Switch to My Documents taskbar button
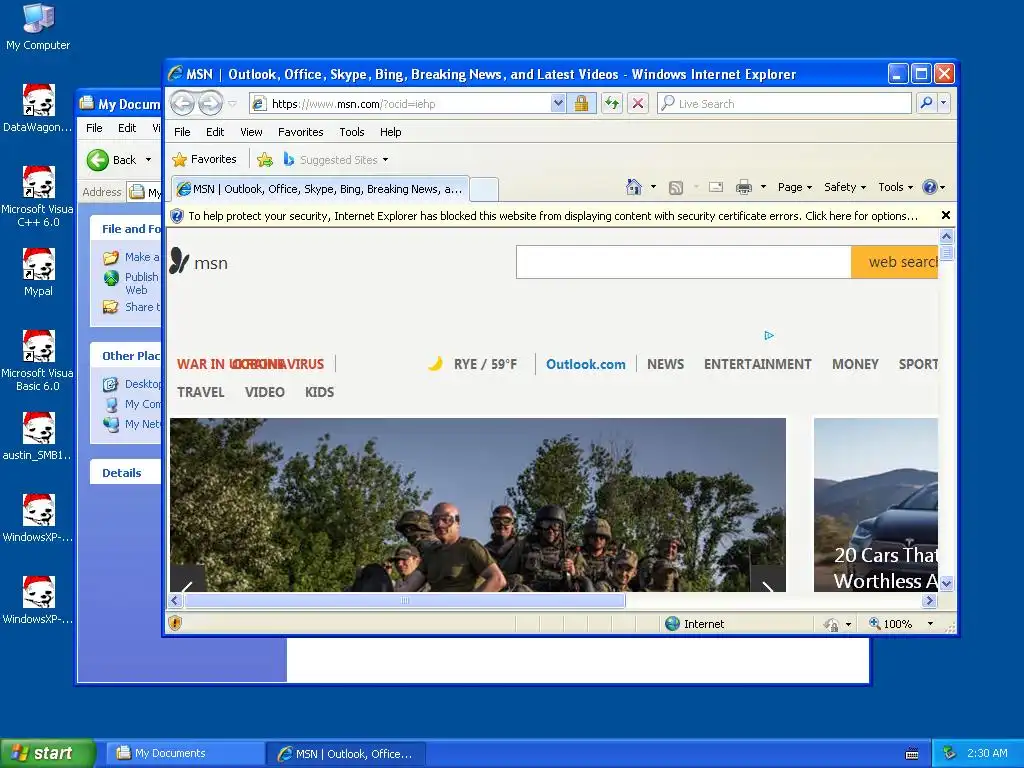1024x768 pixels. click(184, 753)
